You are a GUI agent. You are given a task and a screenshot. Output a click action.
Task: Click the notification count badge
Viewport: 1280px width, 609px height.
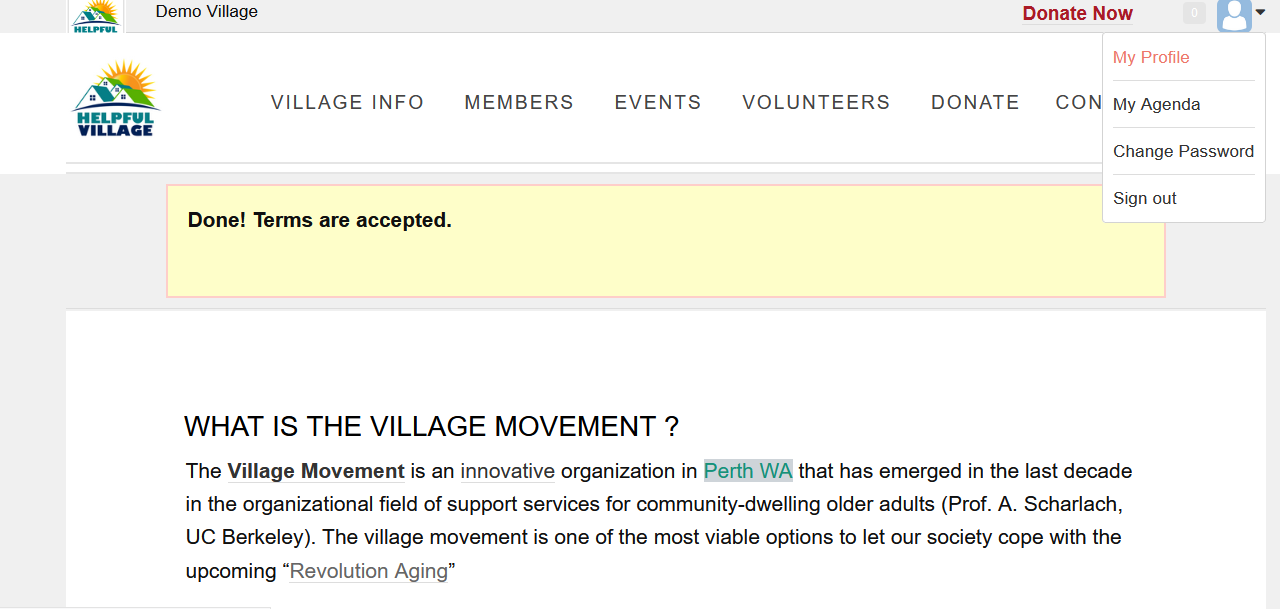(x=1193, y=13)
